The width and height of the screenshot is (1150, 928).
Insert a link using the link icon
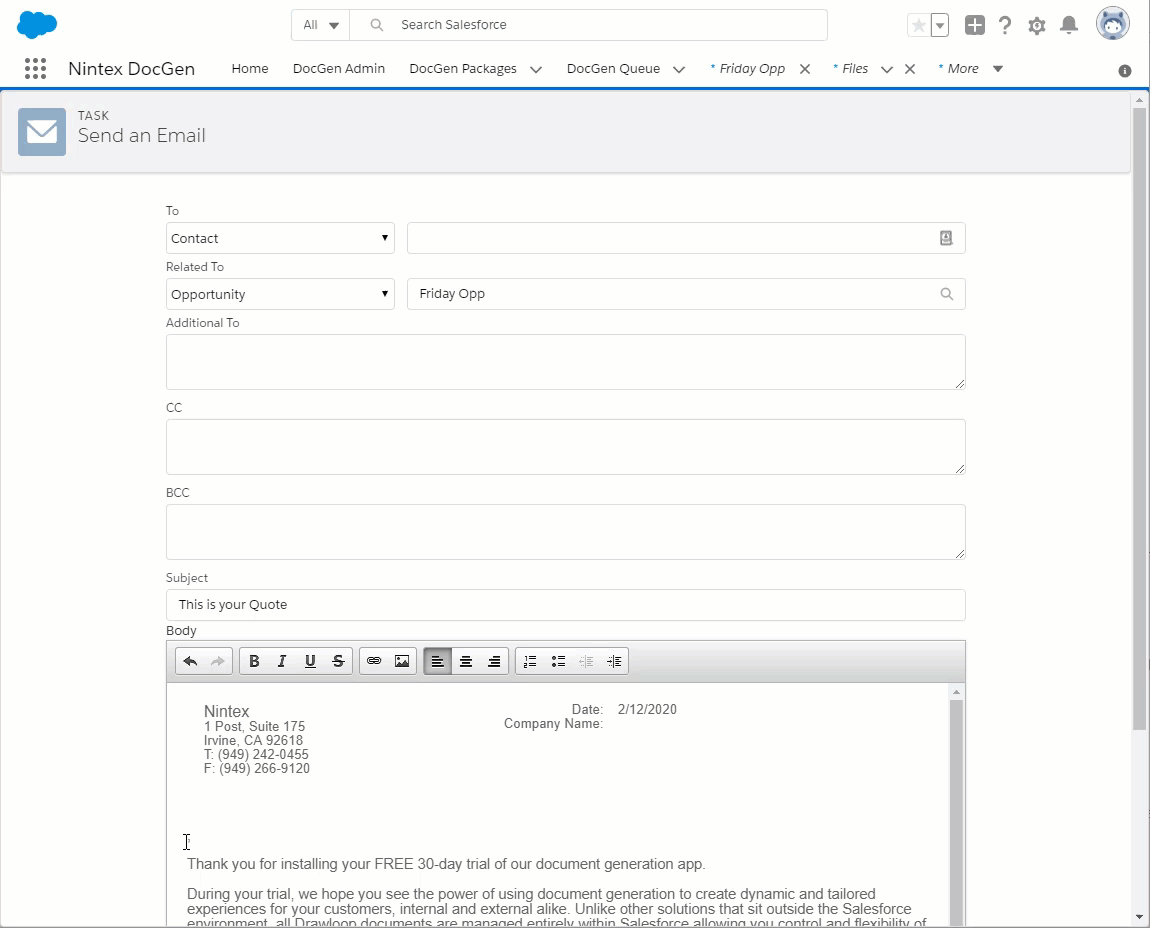point(374,661)
